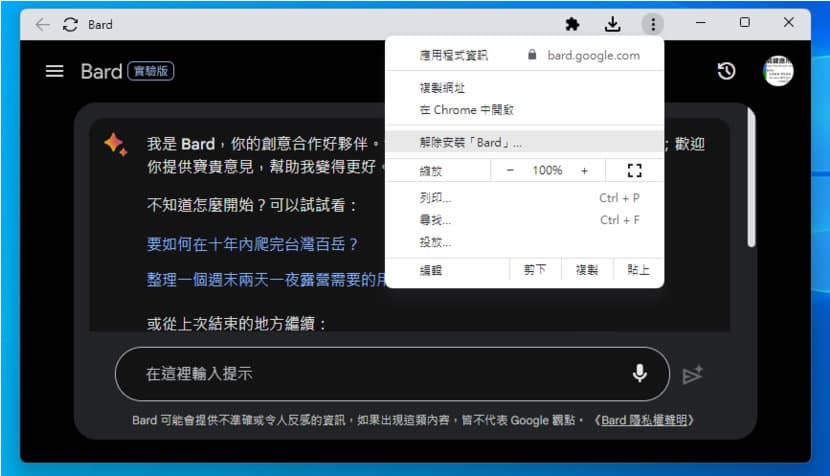Click the send prompt arrow icon
This screenshot has width=830, height=476.
(x=692, y=374)
